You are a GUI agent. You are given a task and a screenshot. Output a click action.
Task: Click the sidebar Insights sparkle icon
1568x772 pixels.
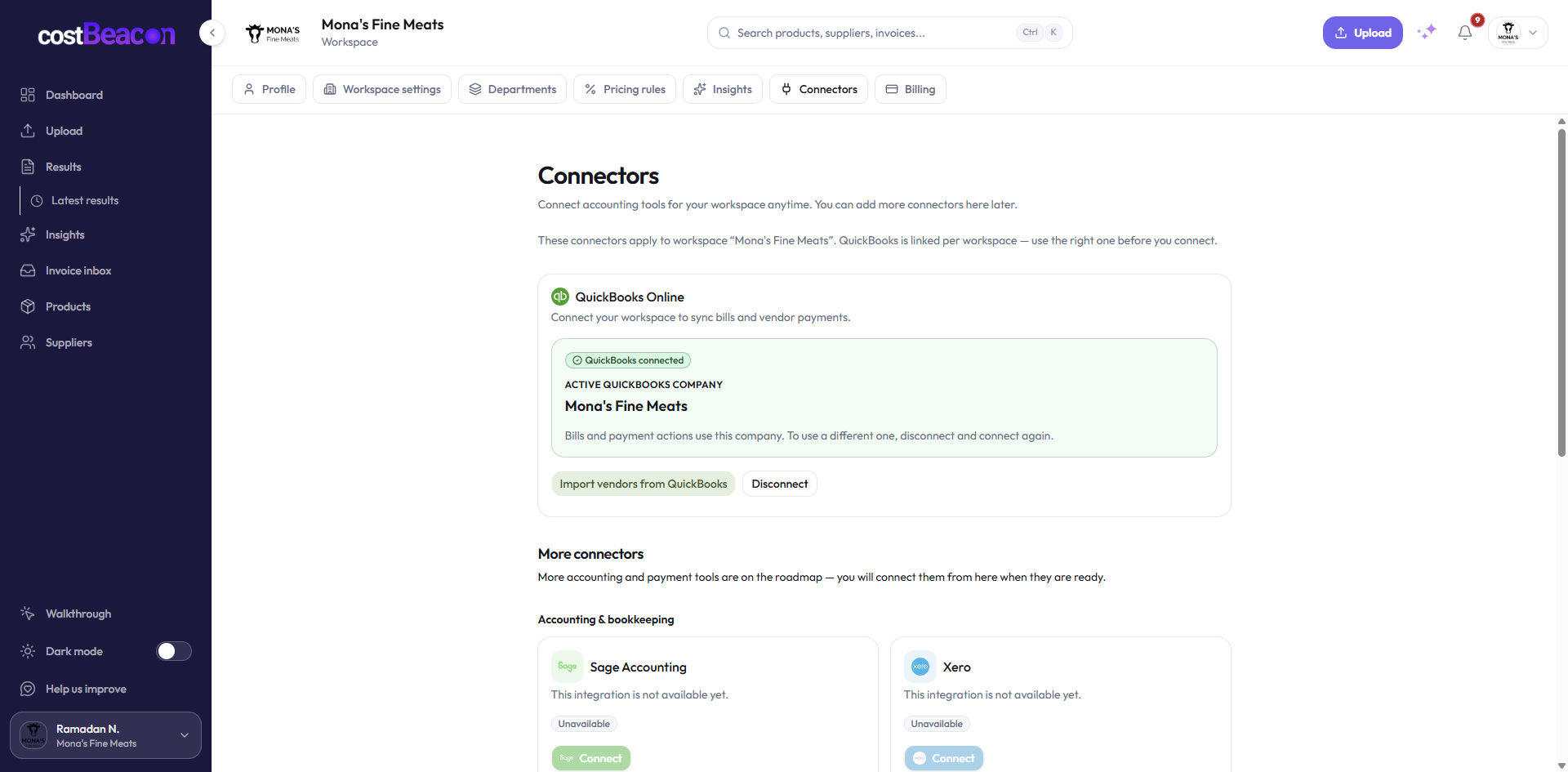point(28,234)
